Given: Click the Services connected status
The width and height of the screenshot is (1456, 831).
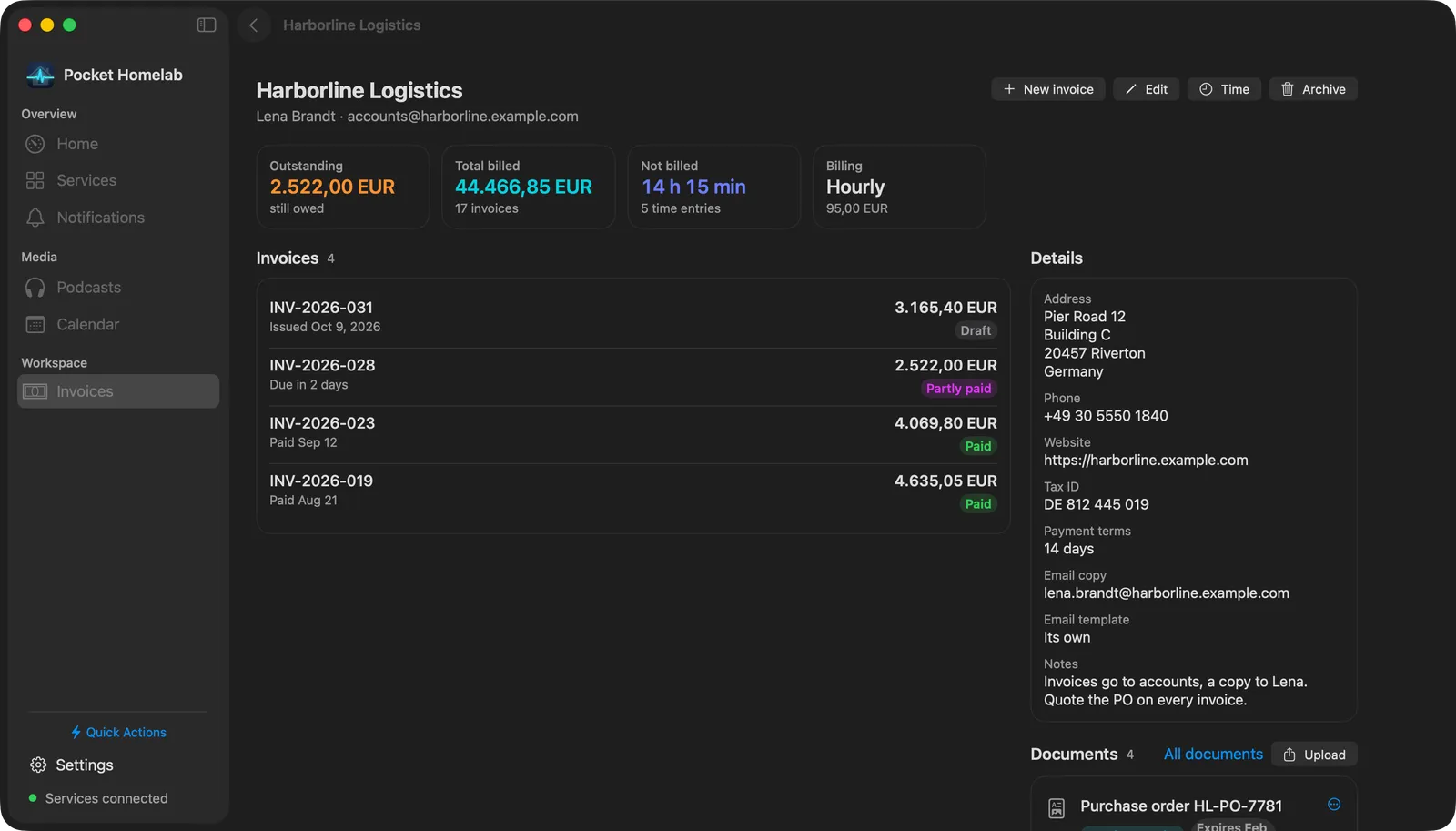Looking at the screenshot, I should [x=98, y=798].
